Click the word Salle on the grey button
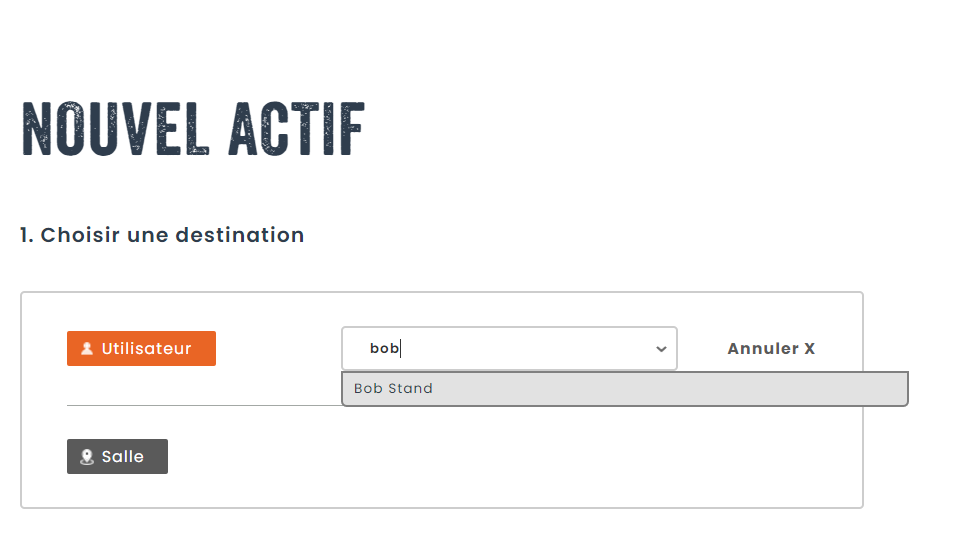This screenshot has width=971, height=536. (x=123, y=457)
